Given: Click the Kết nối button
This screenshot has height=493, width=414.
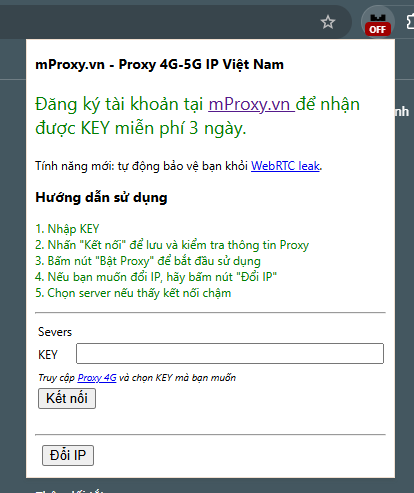Looking at the screenshot, I should pyautogui.click(x=67, y=398).
